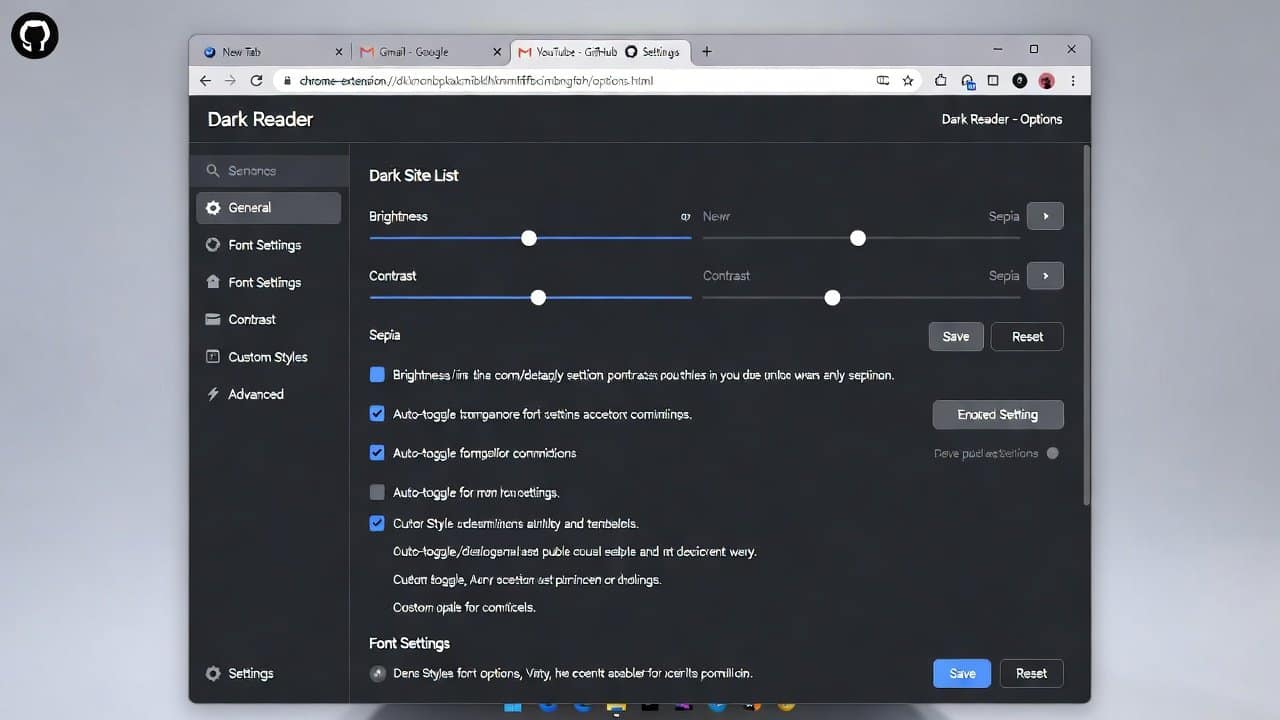Close the New Tab tab
The width and height of the screenshot is (1280, 720).
coord(339,52)
